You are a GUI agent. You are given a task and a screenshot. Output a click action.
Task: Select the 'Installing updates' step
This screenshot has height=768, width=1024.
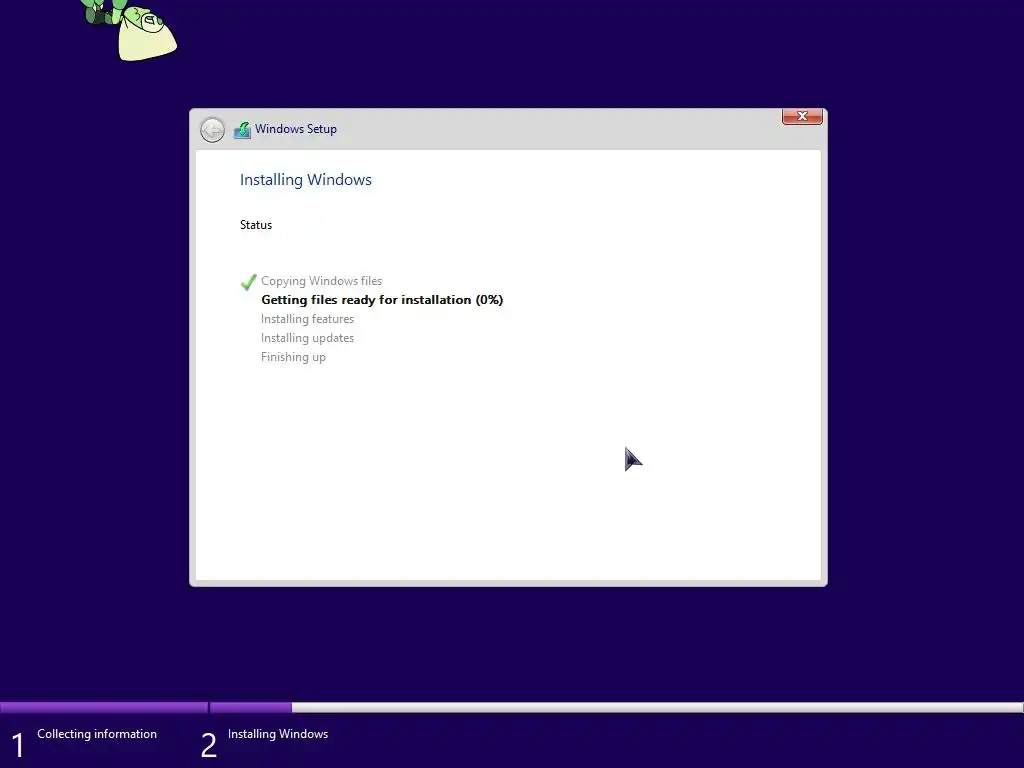(307, 338)
